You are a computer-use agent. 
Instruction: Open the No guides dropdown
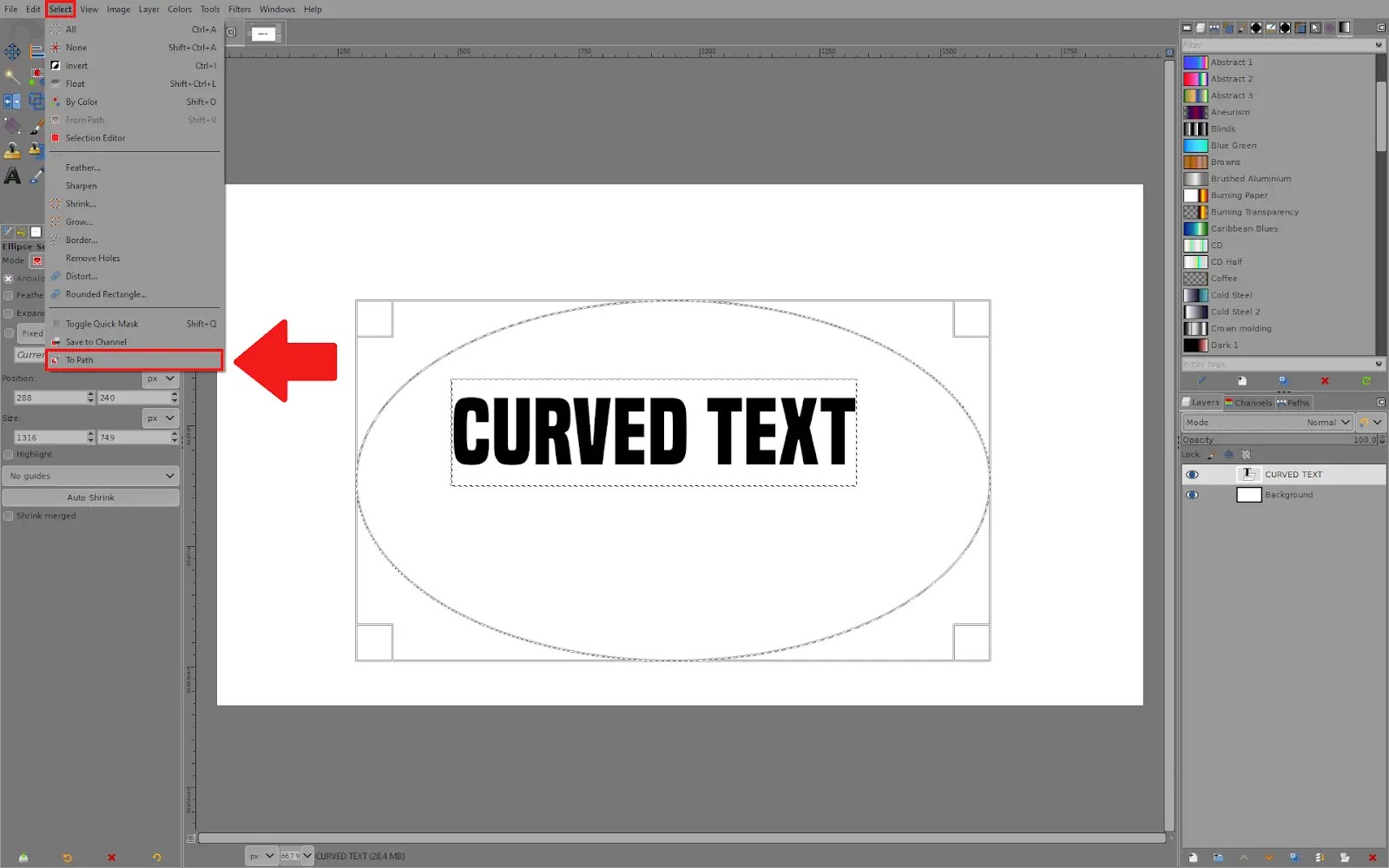point(90,476)
